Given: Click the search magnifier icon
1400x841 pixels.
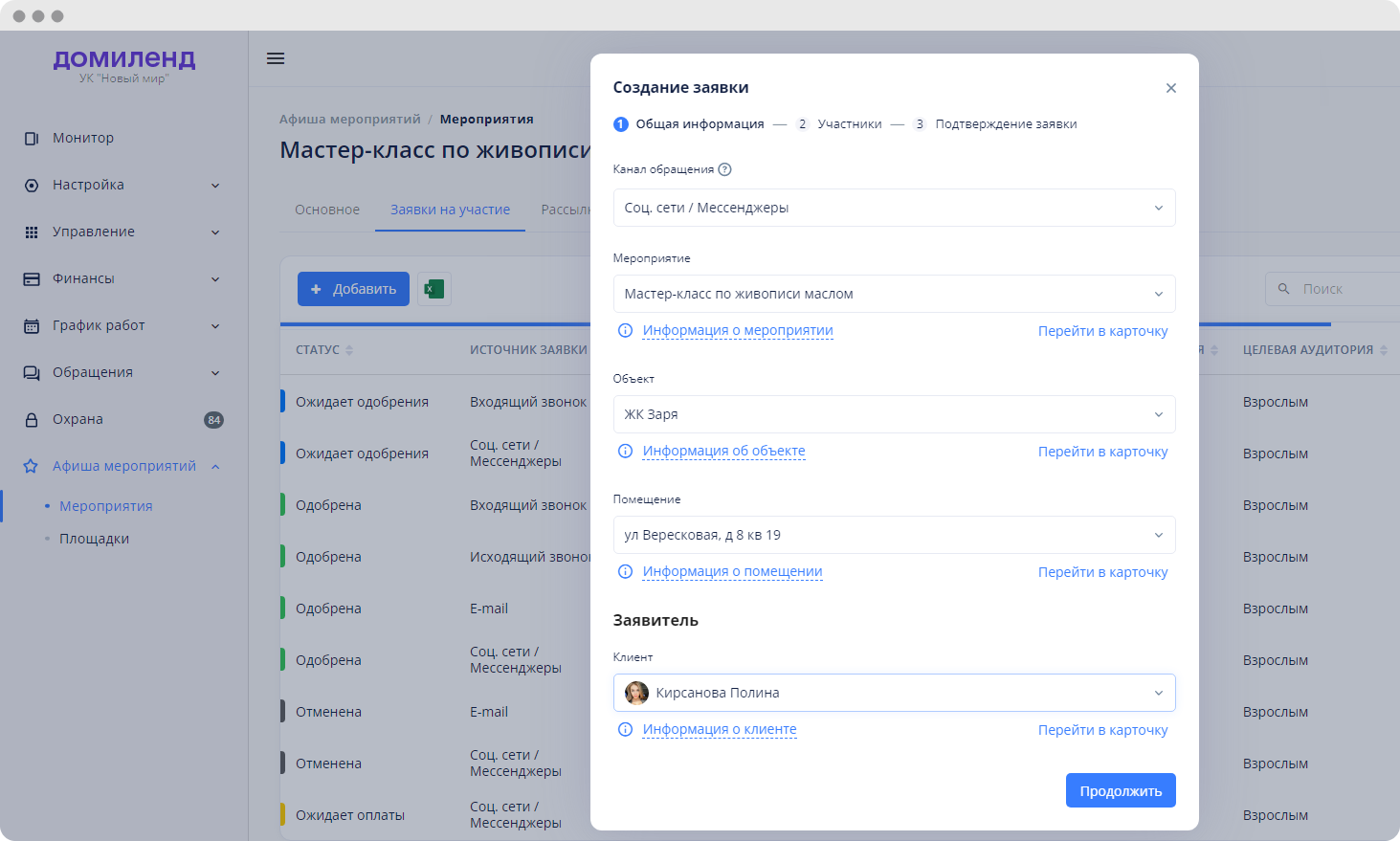Looking at the screenshot, I should coord(1284,289).
